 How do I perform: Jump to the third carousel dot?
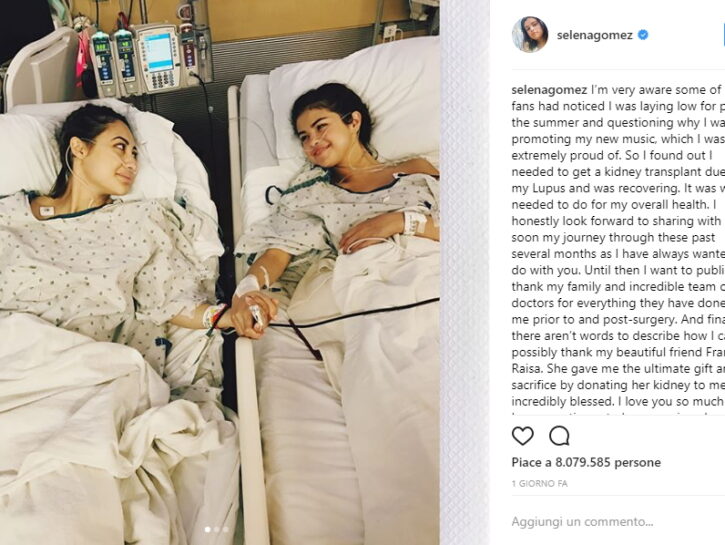tap(225, 529)
